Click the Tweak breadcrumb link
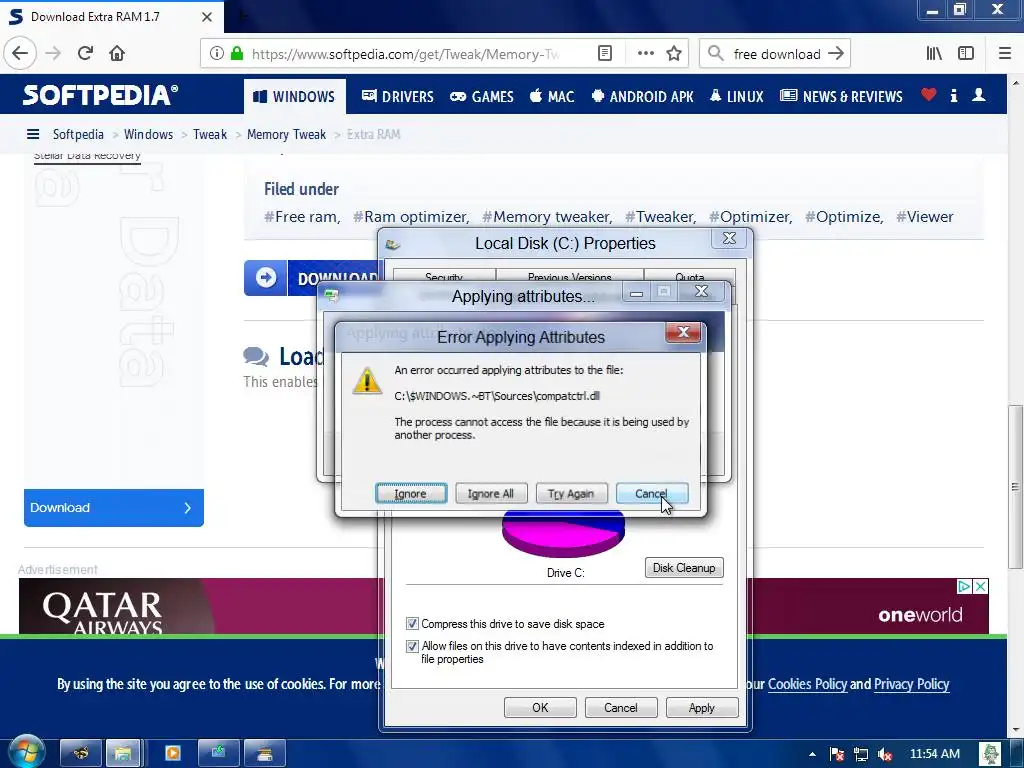Screen dimensions: 1024x768 [210, 135]
